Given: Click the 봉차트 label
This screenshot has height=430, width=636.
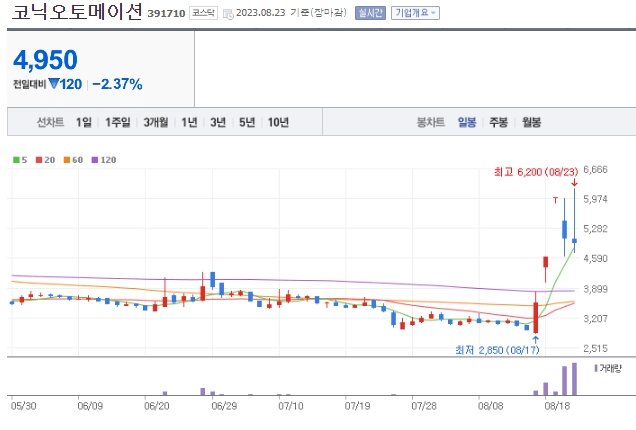Looking at the screenshot, I should point(430,122).
